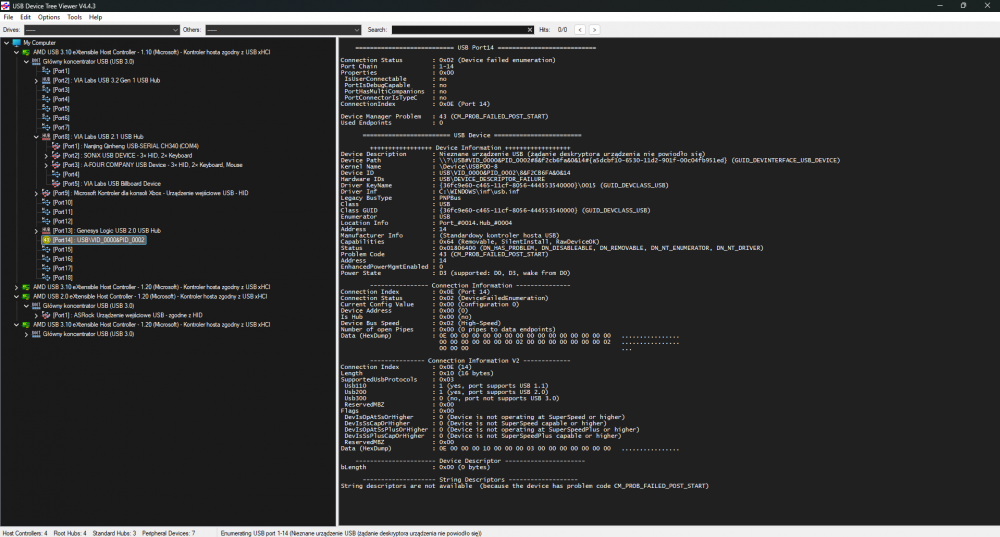Click the Microsoft Xbox controller device icon

click(46, 192)
